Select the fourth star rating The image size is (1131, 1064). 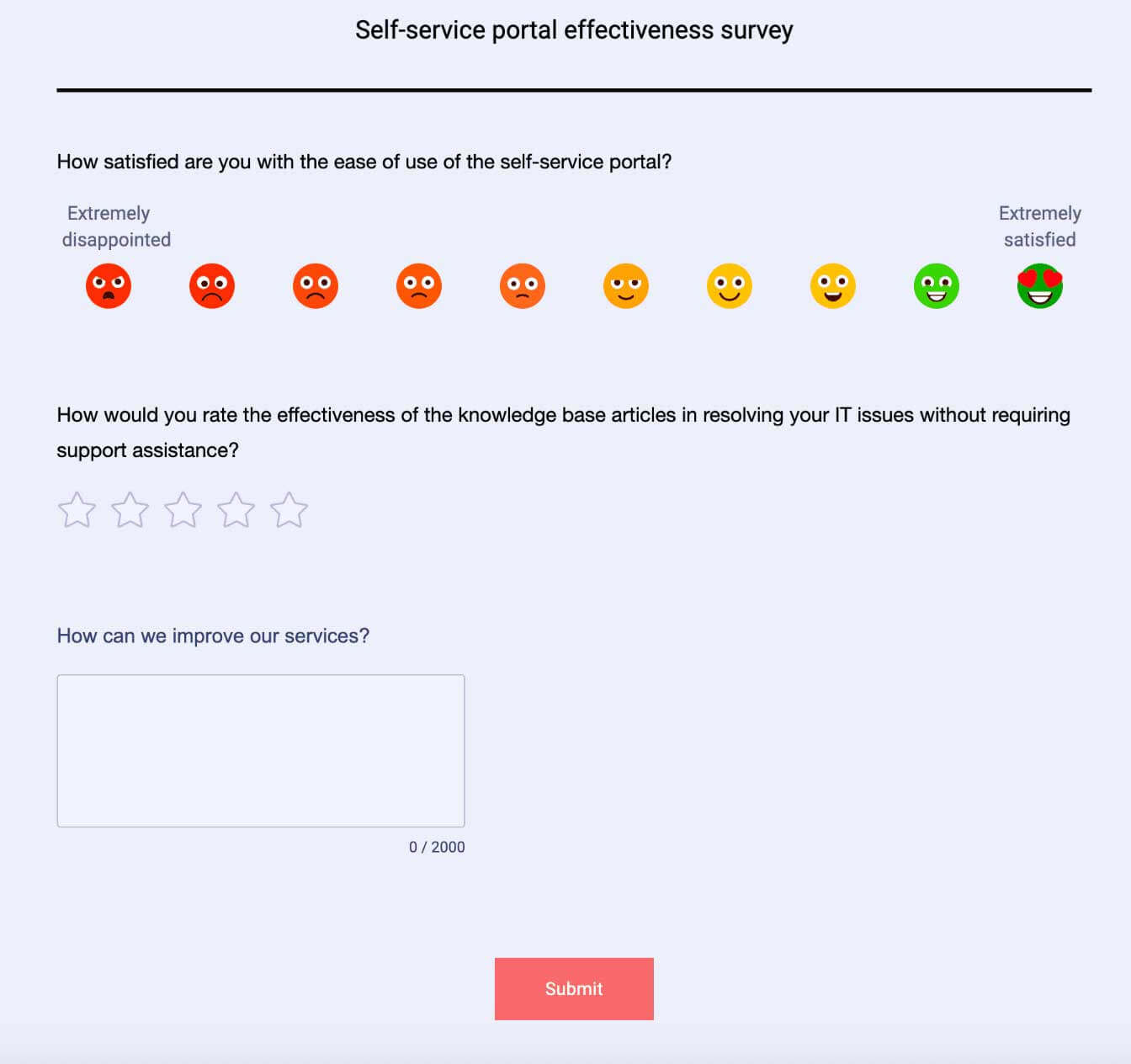pyautogui.click(x=236, y=509)
